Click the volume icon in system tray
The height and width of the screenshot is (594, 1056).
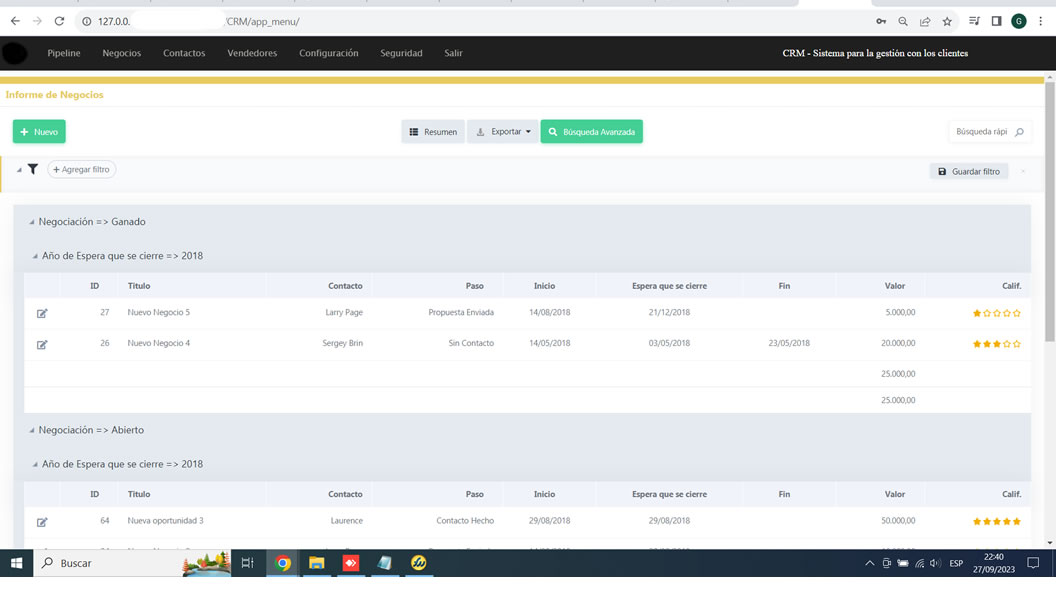coord(935,563)
